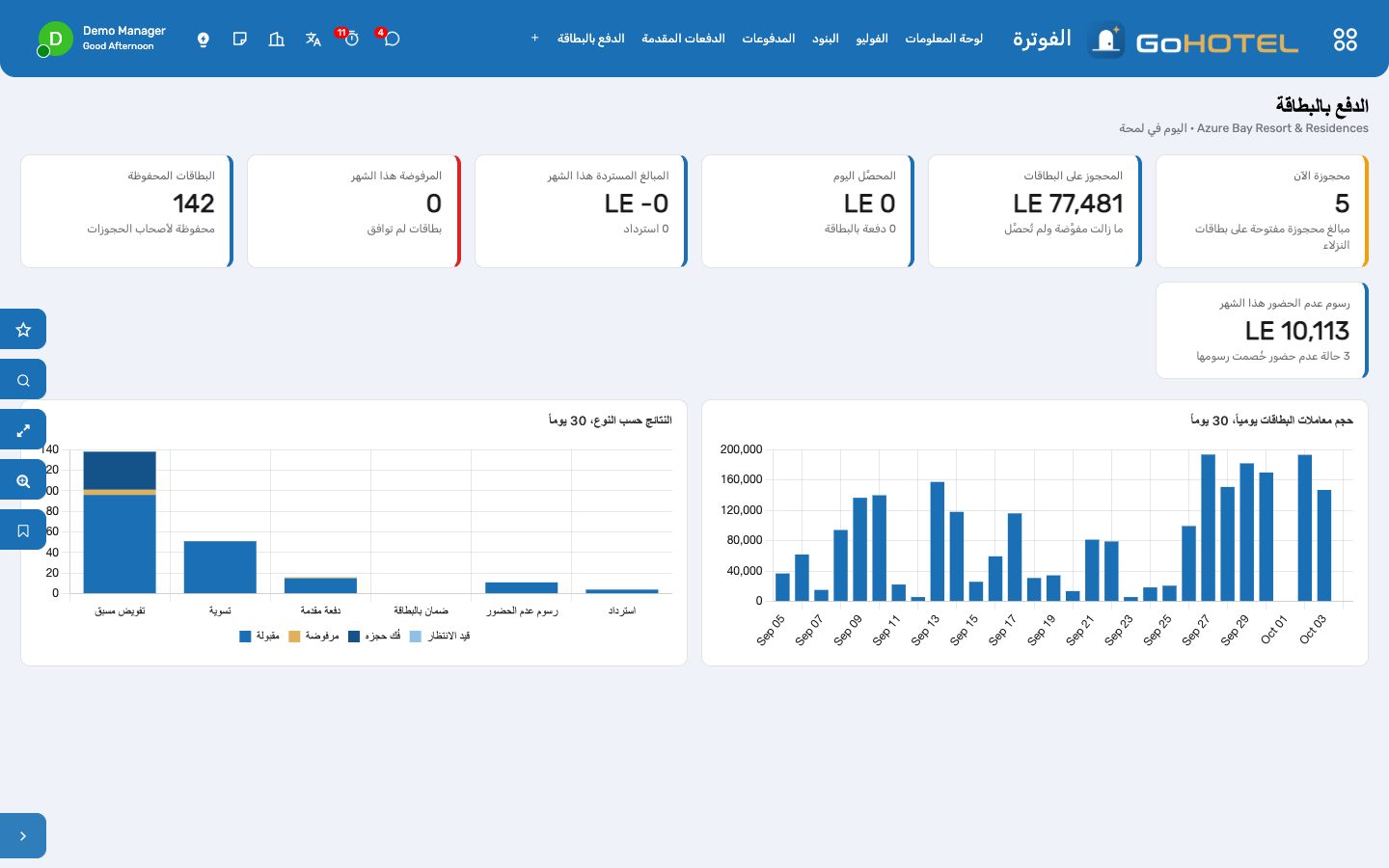
Task: Open the الدفعات المقدمة tab
Action: click(683, 39)
